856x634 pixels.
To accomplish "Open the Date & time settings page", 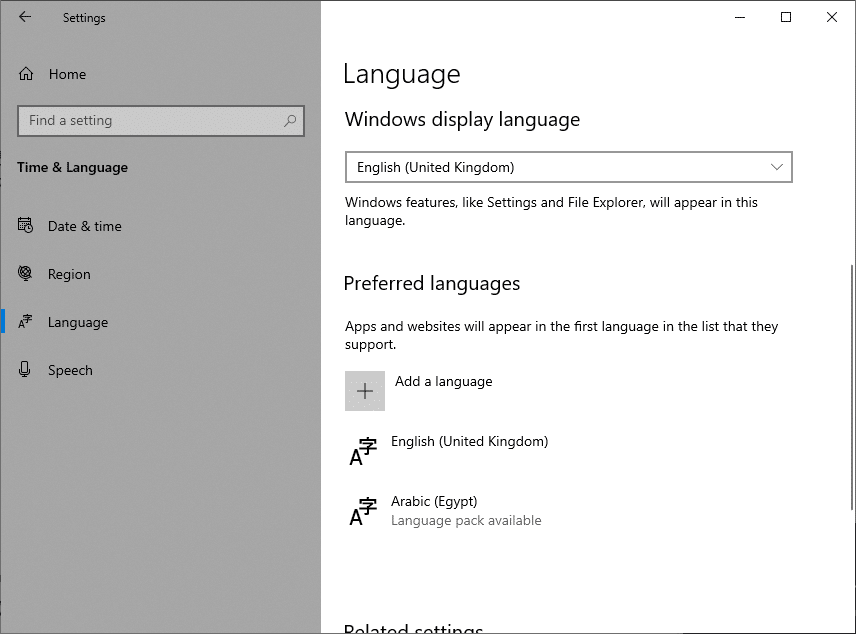I will click(x=85, y=226).
